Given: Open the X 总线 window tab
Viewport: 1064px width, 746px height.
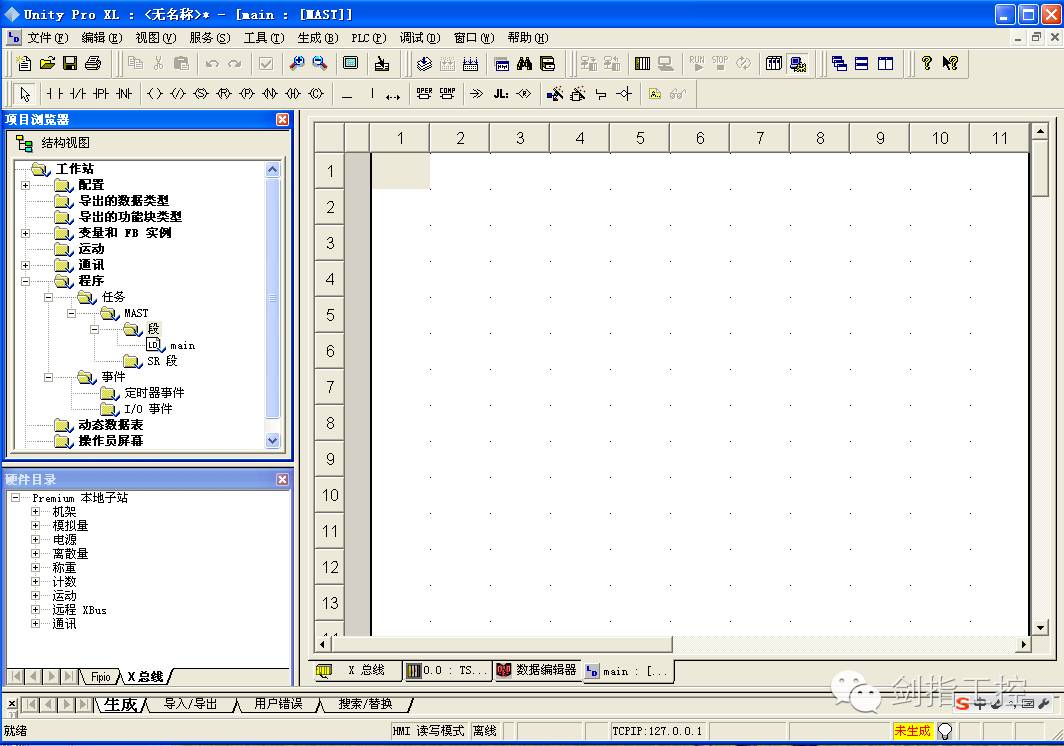Looking at the screenshot, I should 357,671.
